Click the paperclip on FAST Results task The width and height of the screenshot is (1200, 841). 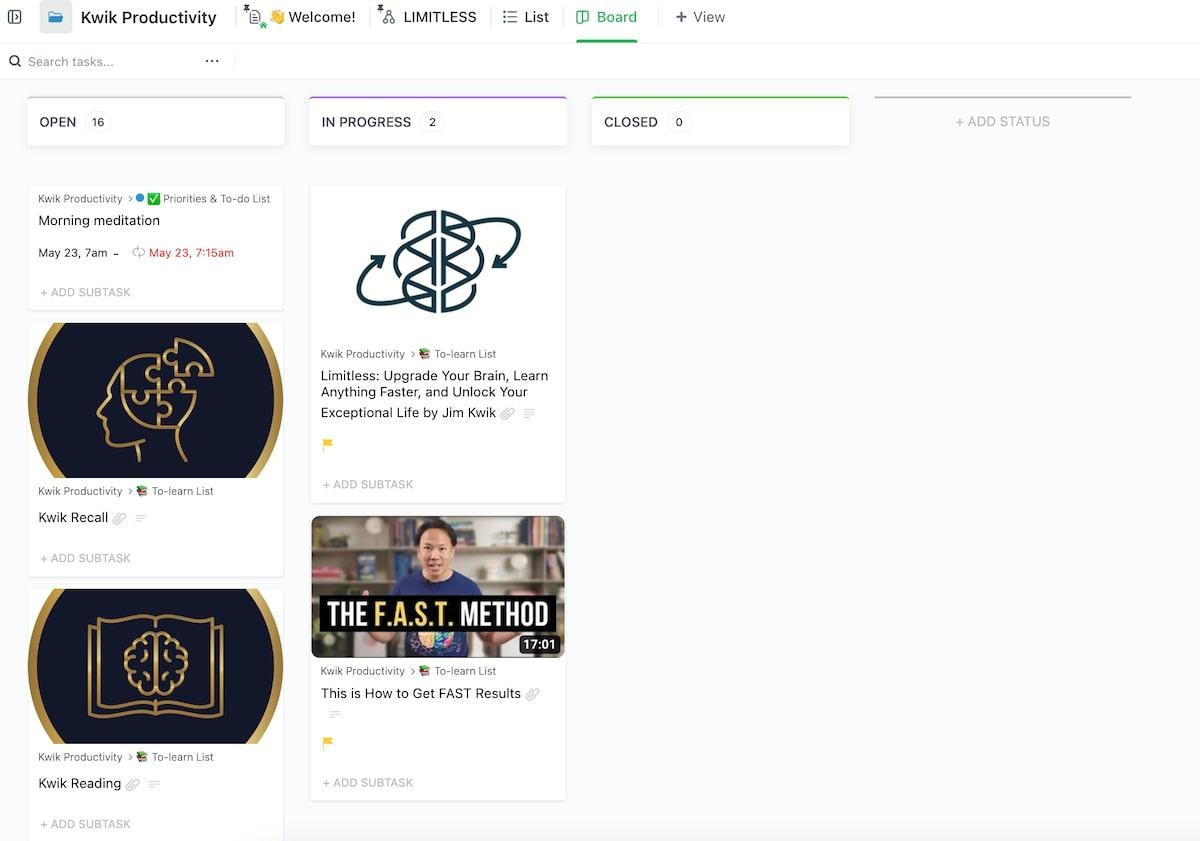click(x=533, y=694)
